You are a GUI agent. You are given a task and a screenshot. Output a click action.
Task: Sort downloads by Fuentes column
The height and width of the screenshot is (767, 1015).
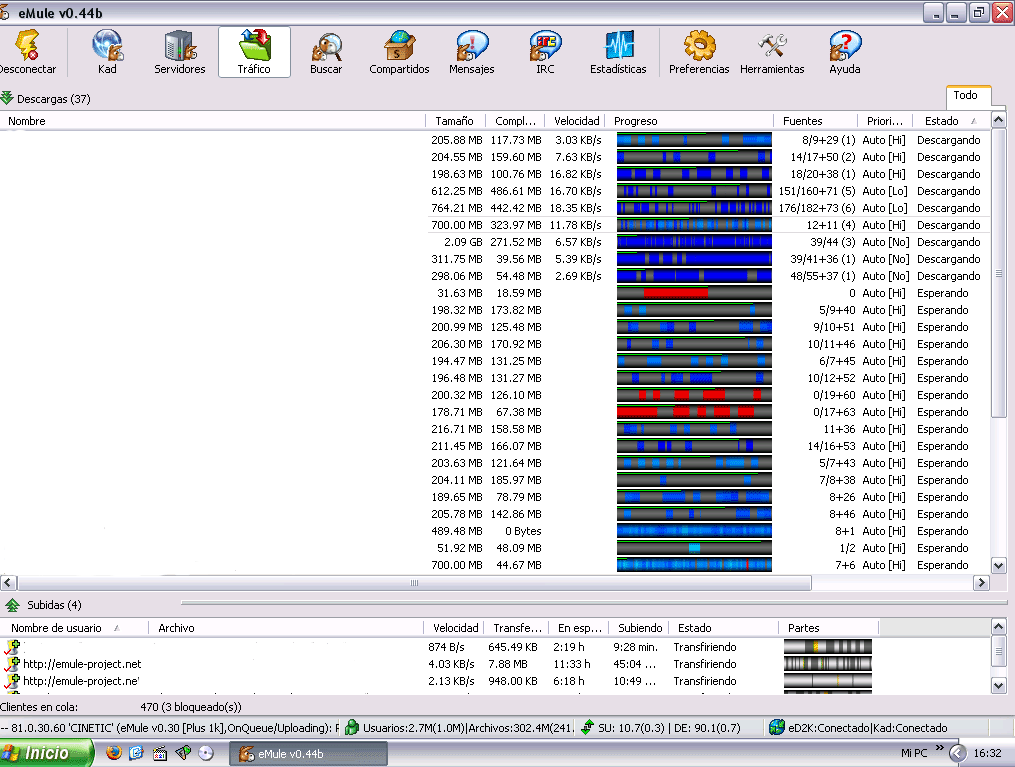(x=815, y=121)
